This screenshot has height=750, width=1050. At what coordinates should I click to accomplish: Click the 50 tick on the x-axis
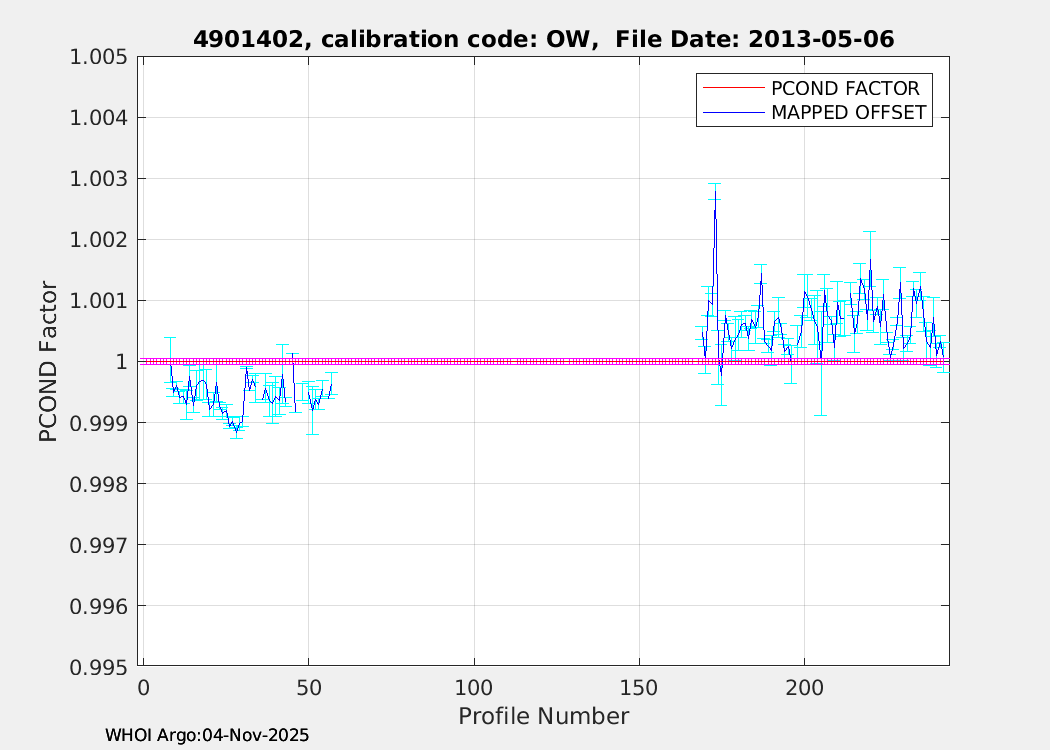[x=308, y=688]
